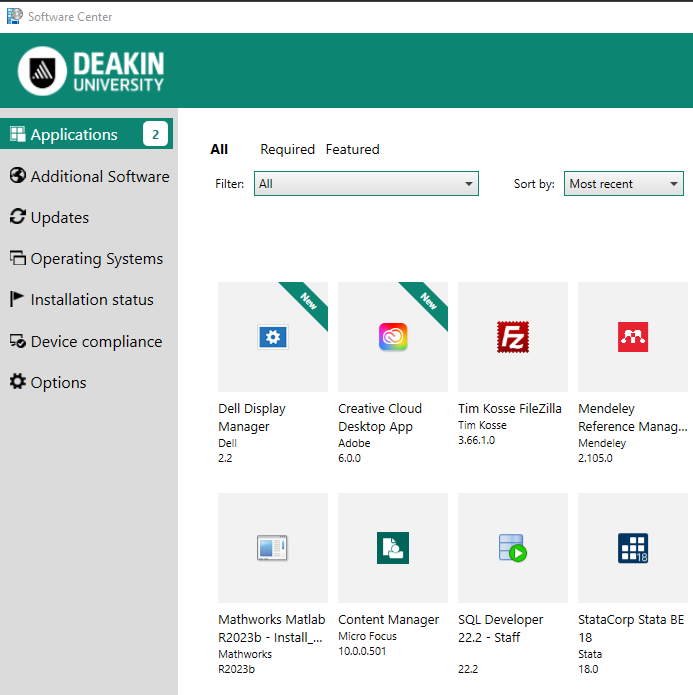Click the Additional Software globe icon

click(x=18, y=176)
